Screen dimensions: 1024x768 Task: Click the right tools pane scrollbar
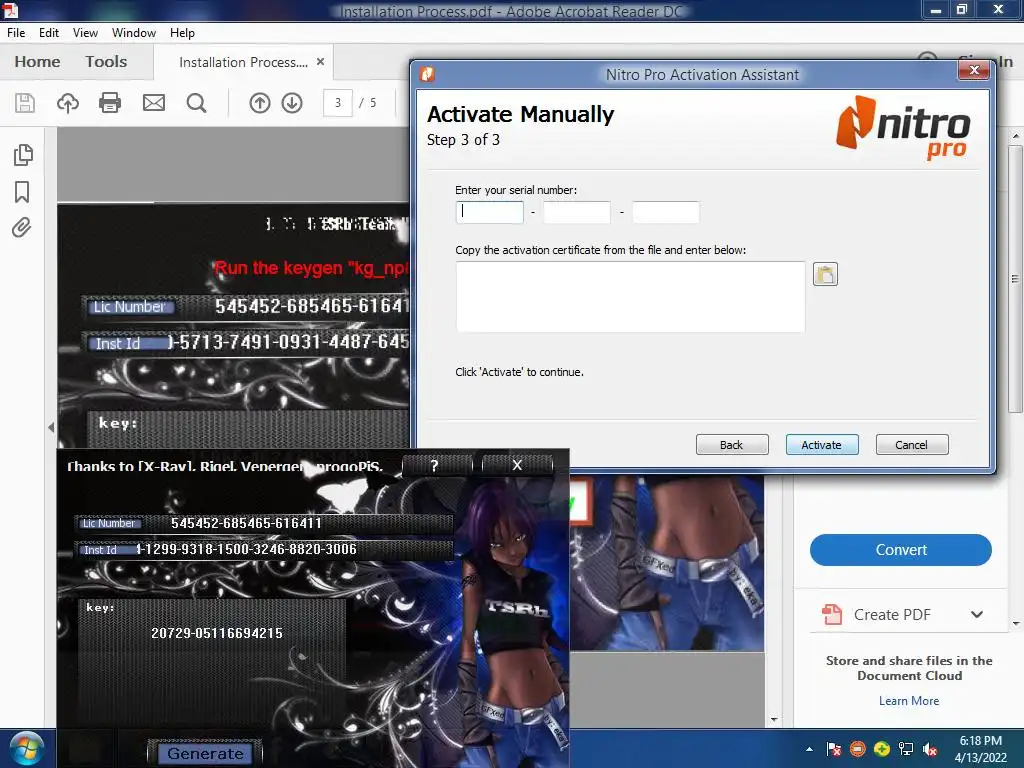[x=1016, y=279]
